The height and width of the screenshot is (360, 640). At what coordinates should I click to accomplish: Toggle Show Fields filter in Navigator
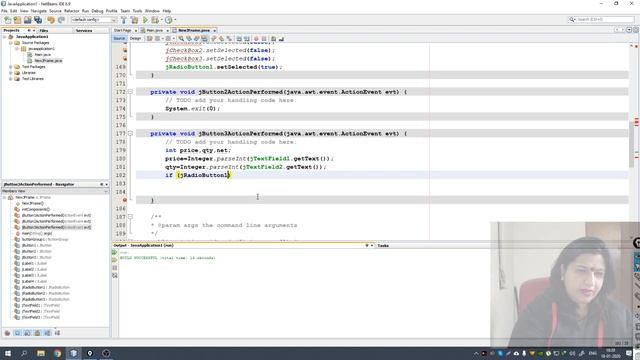[18, 333]
